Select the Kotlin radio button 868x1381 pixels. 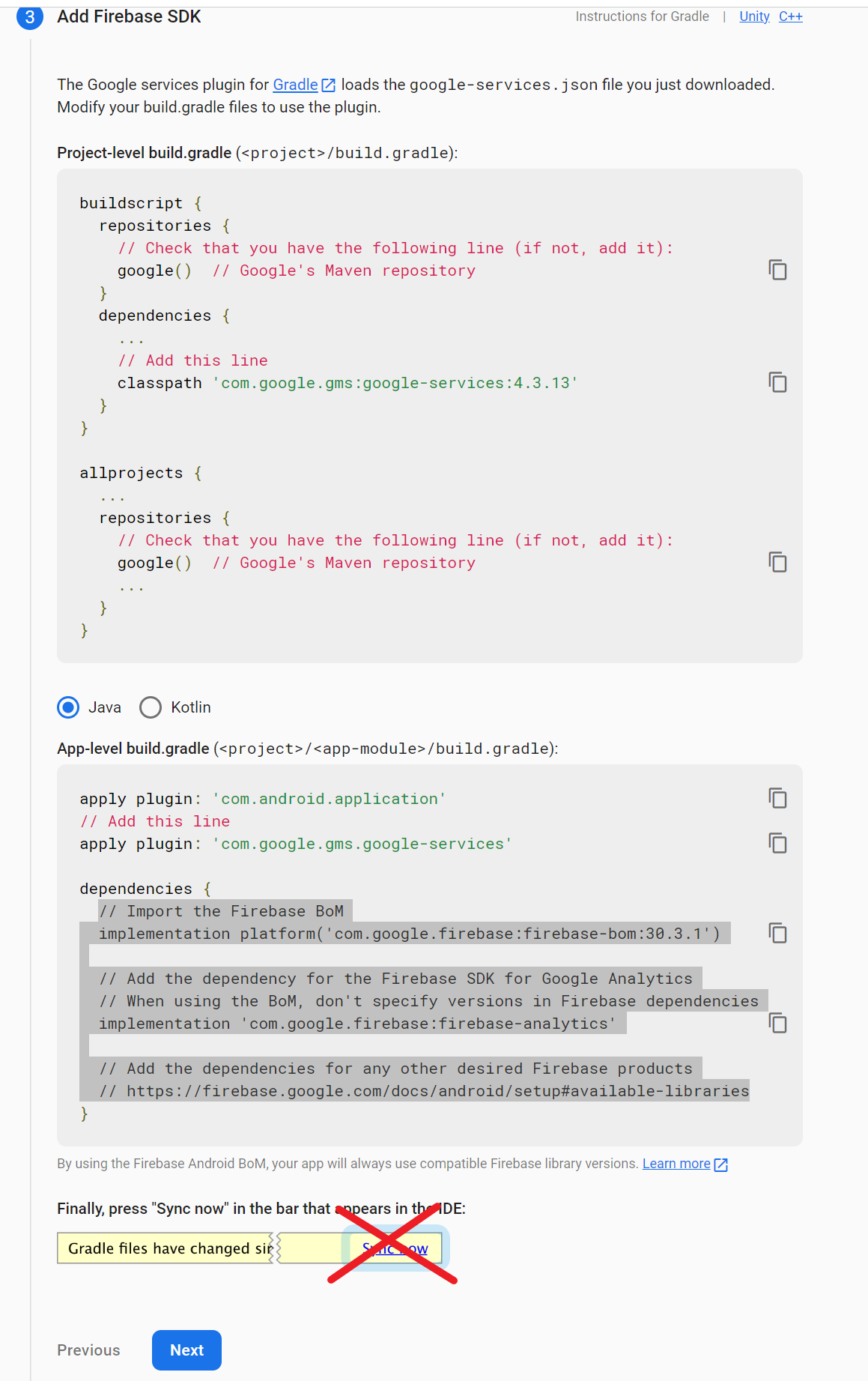point(151,707)
